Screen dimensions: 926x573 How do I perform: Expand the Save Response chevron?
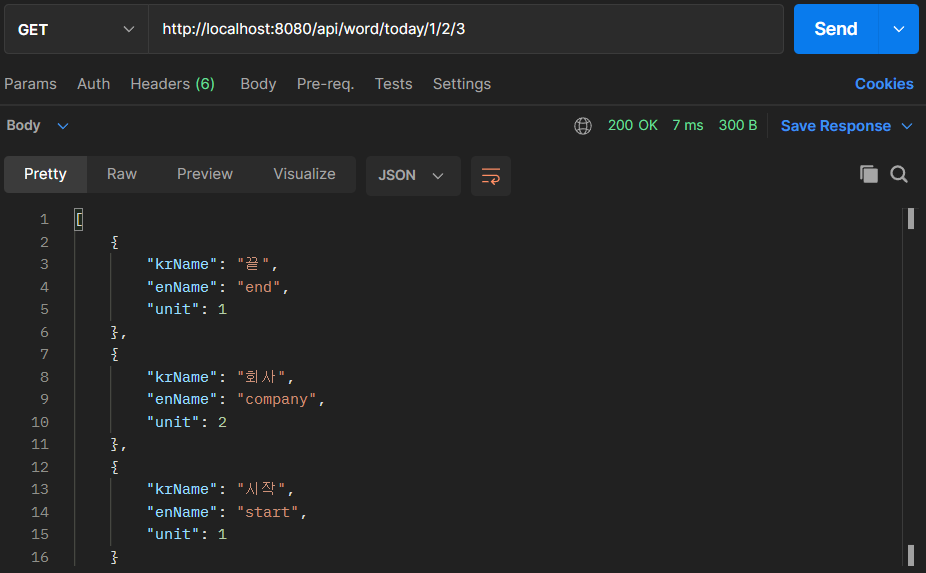pos(907,126)
